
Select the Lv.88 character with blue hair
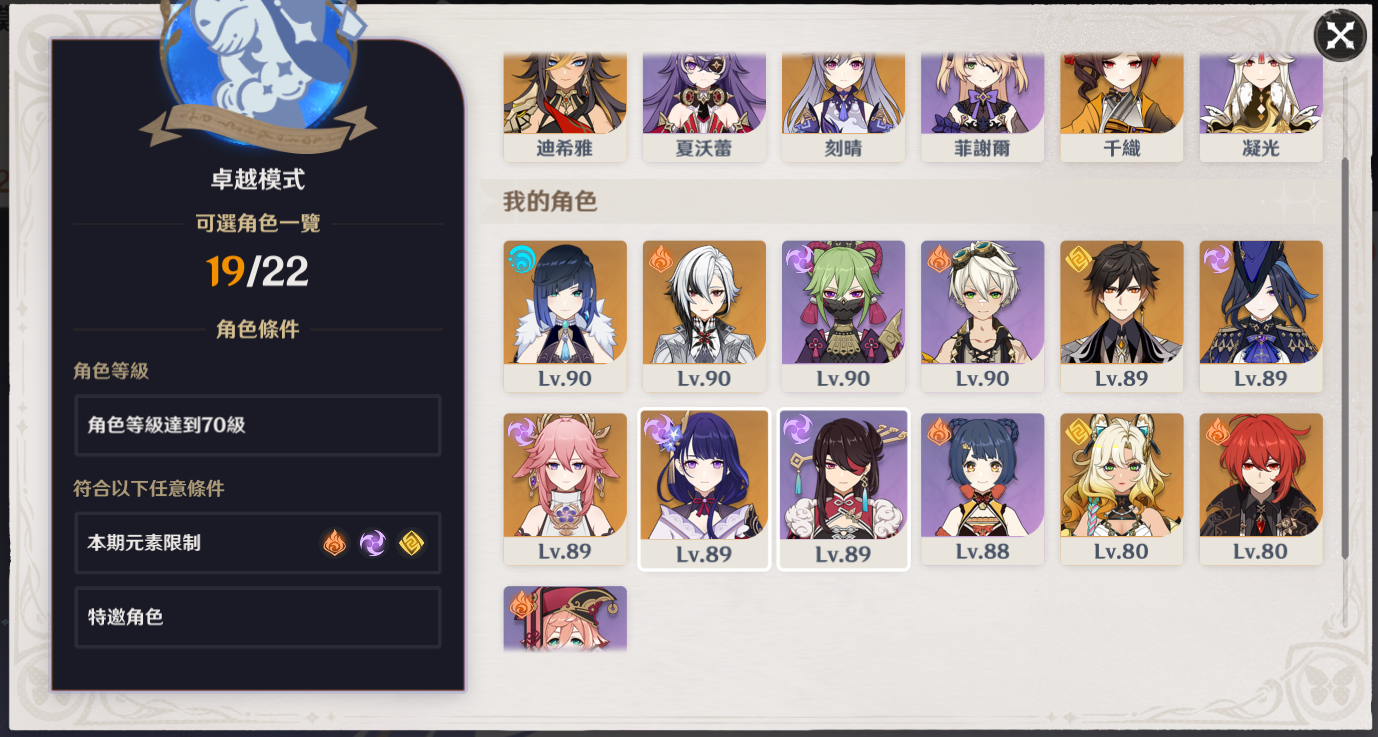(x=982, y=489)
